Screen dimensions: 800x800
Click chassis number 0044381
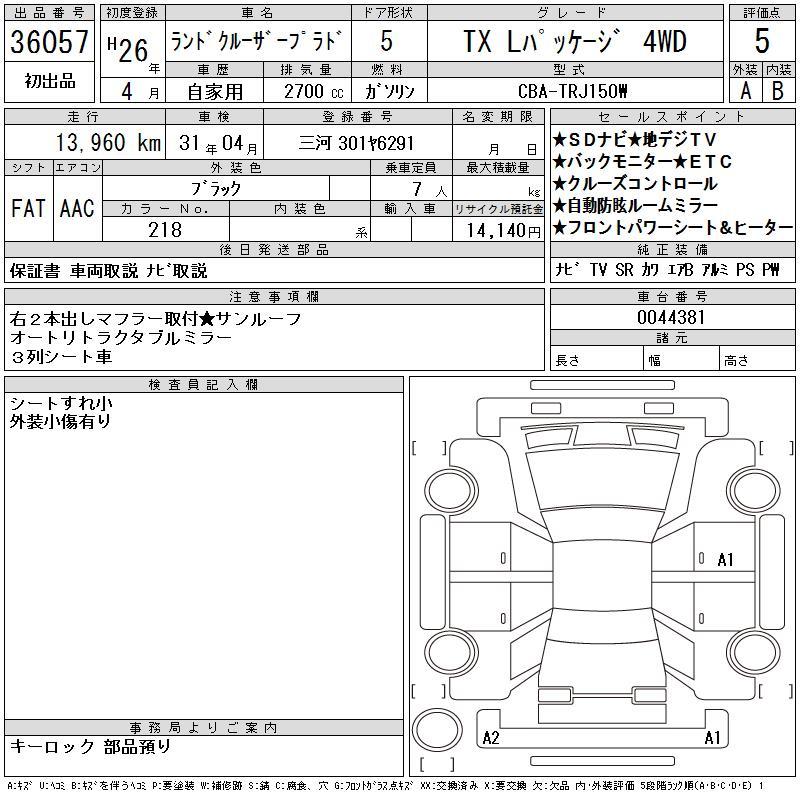[x=671, y=317]
